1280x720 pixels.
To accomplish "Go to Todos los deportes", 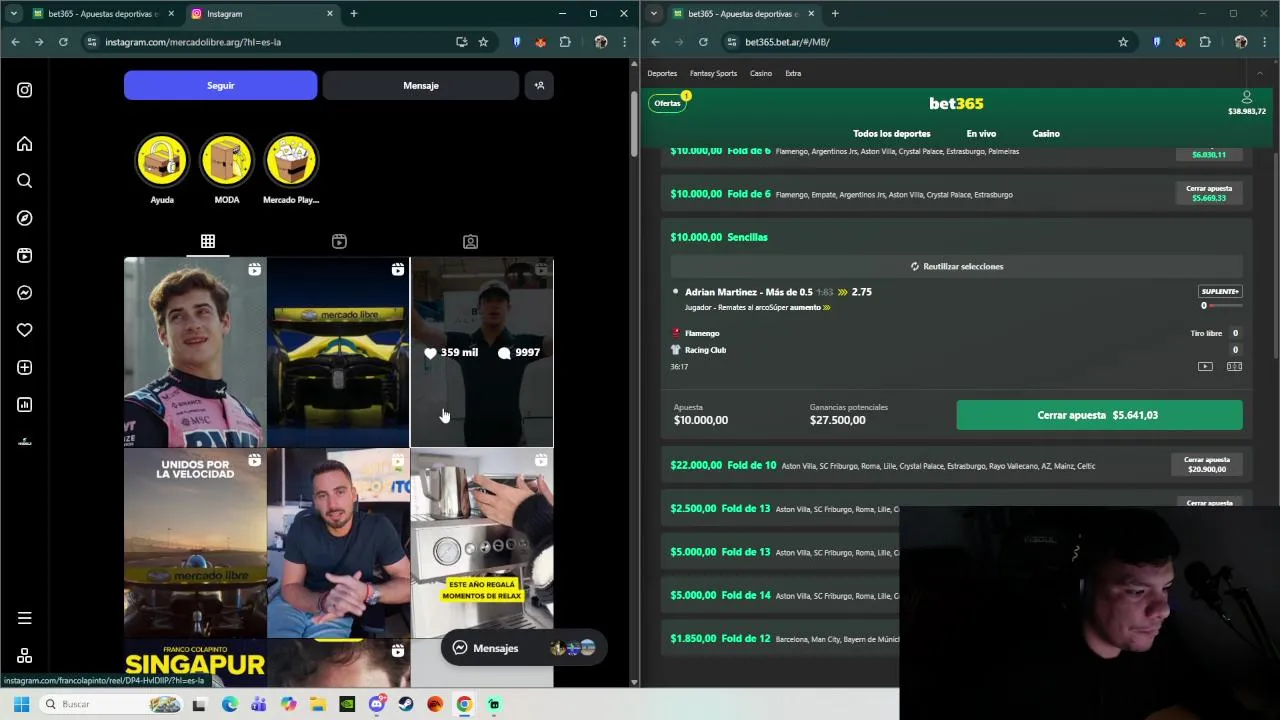I will [x=891, y=133].
